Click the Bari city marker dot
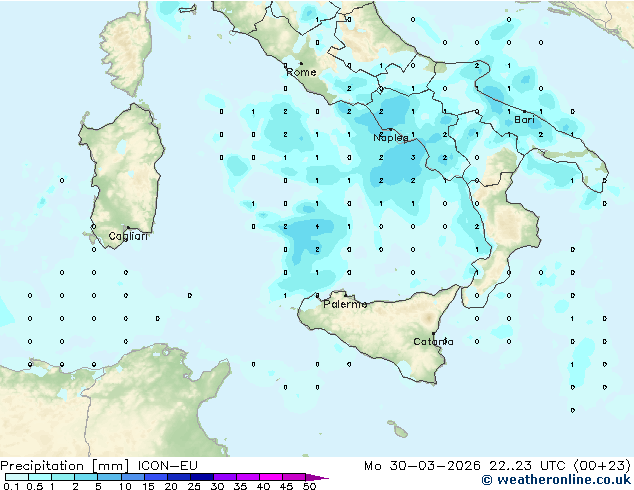Screen dimensions: 634x490 tap(524, 111)
